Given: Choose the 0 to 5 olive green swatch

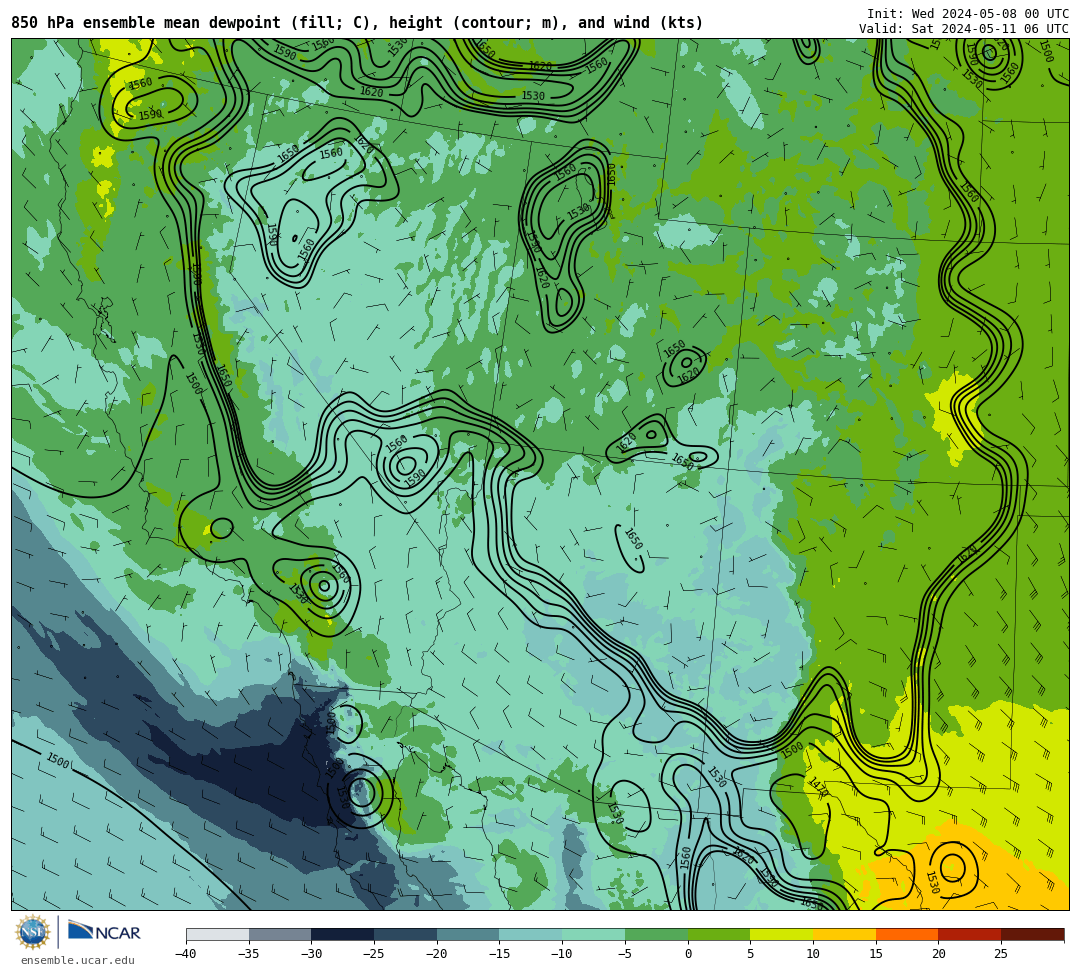Looking at the screenshot, I should click(x=718, y=934).
